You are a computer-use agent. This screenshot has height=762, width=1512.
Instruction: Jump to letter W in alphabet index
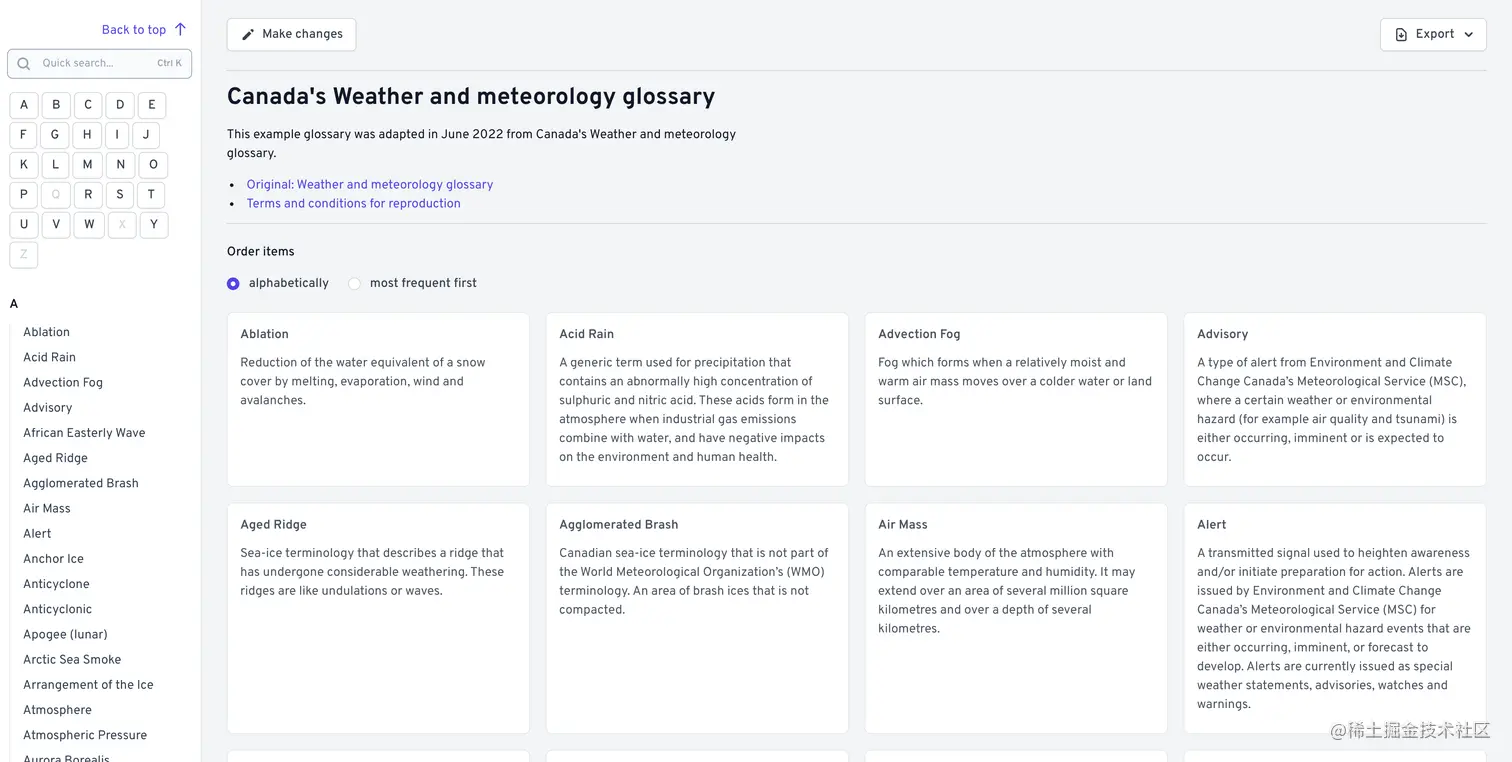89,225
